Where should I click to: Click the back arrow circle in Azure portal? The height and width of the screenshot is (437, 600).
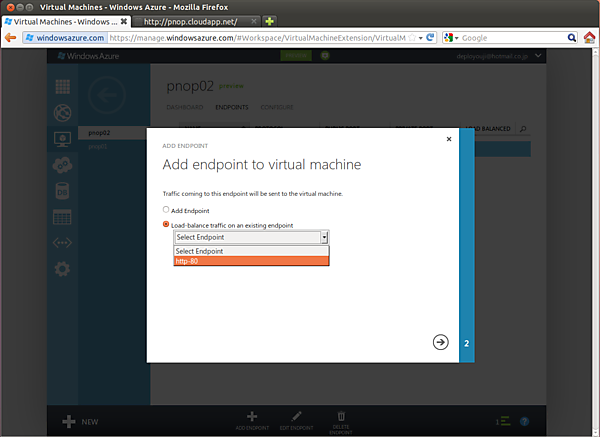click(x=107, y=95)
